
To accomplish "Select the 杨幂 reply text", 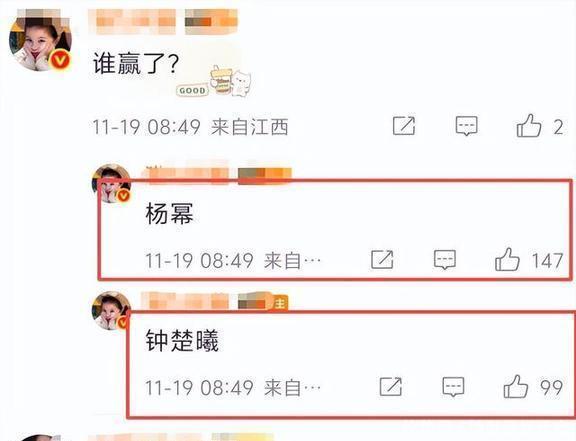I will coord(169,214).
